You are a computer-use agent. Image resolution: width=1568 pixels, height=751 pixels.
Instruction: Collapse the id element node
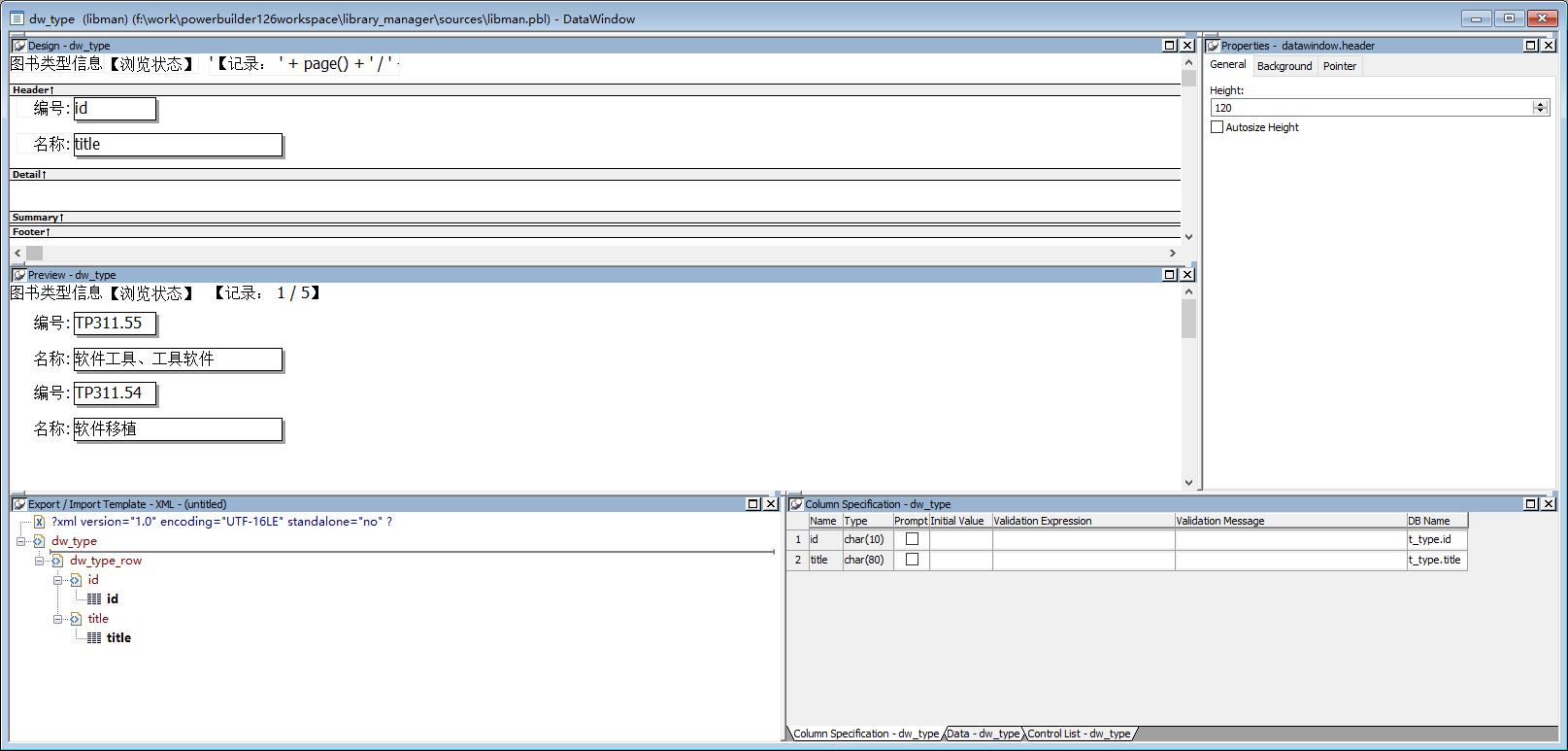(x=57, y=580)
